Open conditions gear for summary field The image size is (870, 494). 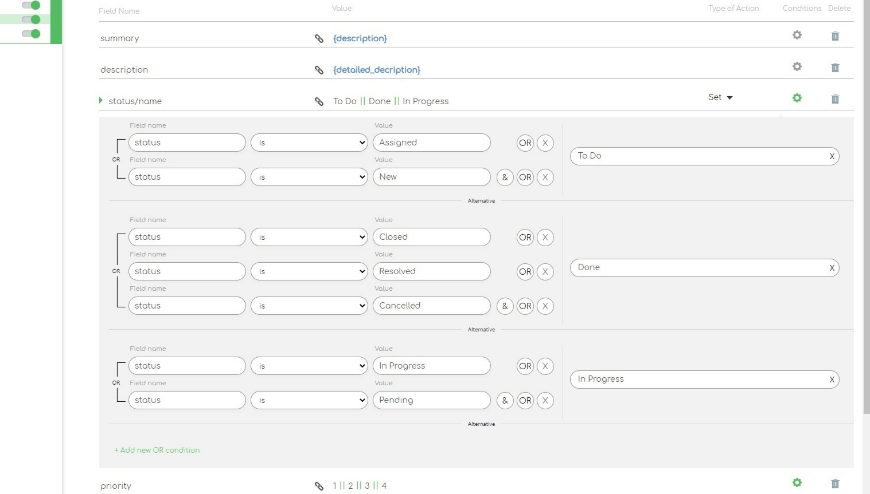797,36
